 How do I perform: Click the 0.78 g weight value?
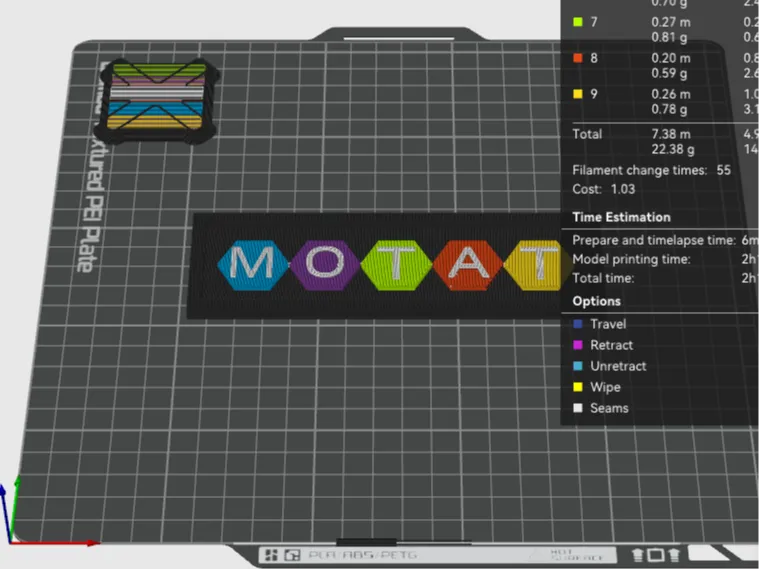coord(669,109)
